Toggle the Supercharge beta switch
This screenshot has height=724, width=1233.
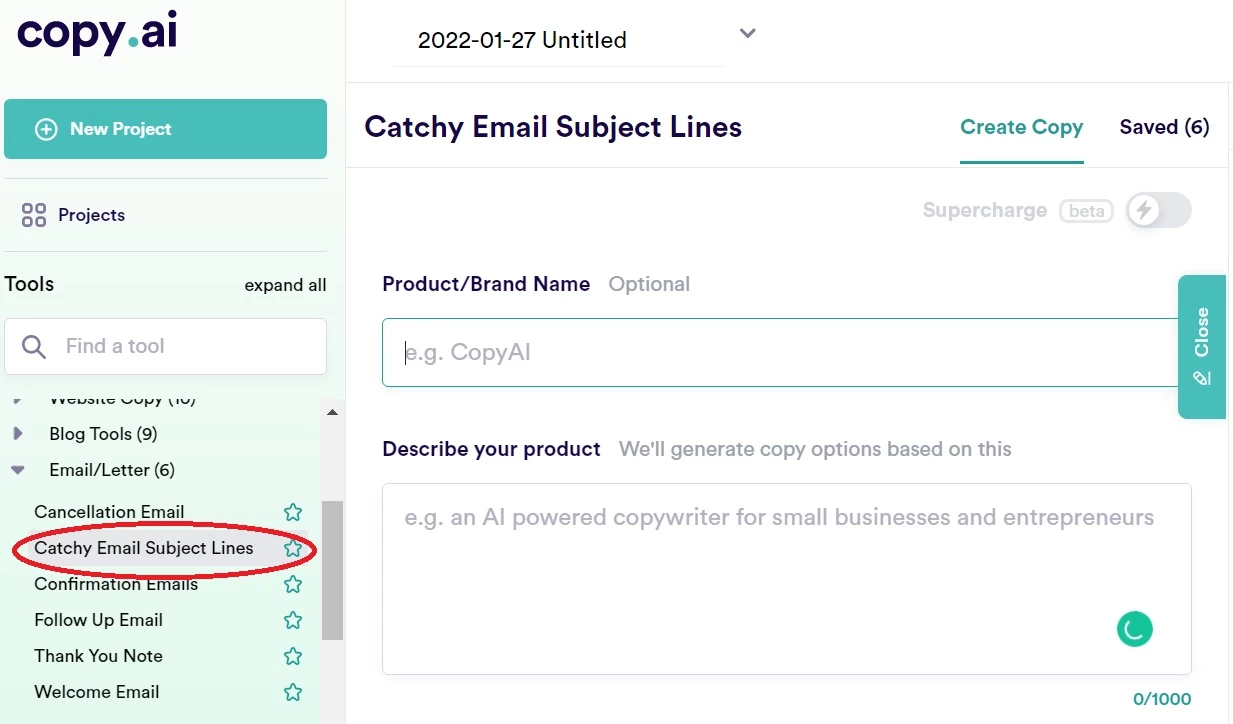[x=1159, y=210]
